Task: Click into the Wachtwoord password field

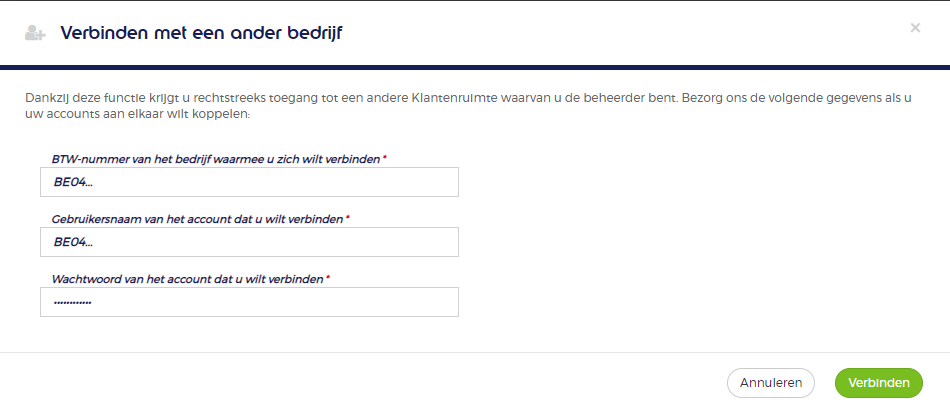Action: coord(249,302)
